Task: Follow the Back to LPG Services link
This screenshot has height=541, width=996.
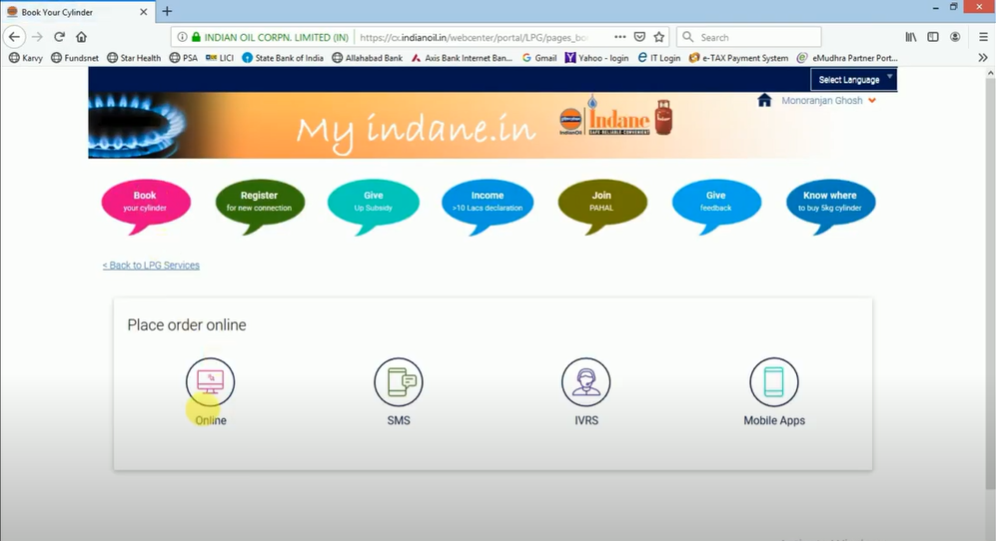Action: coord(151,265)
